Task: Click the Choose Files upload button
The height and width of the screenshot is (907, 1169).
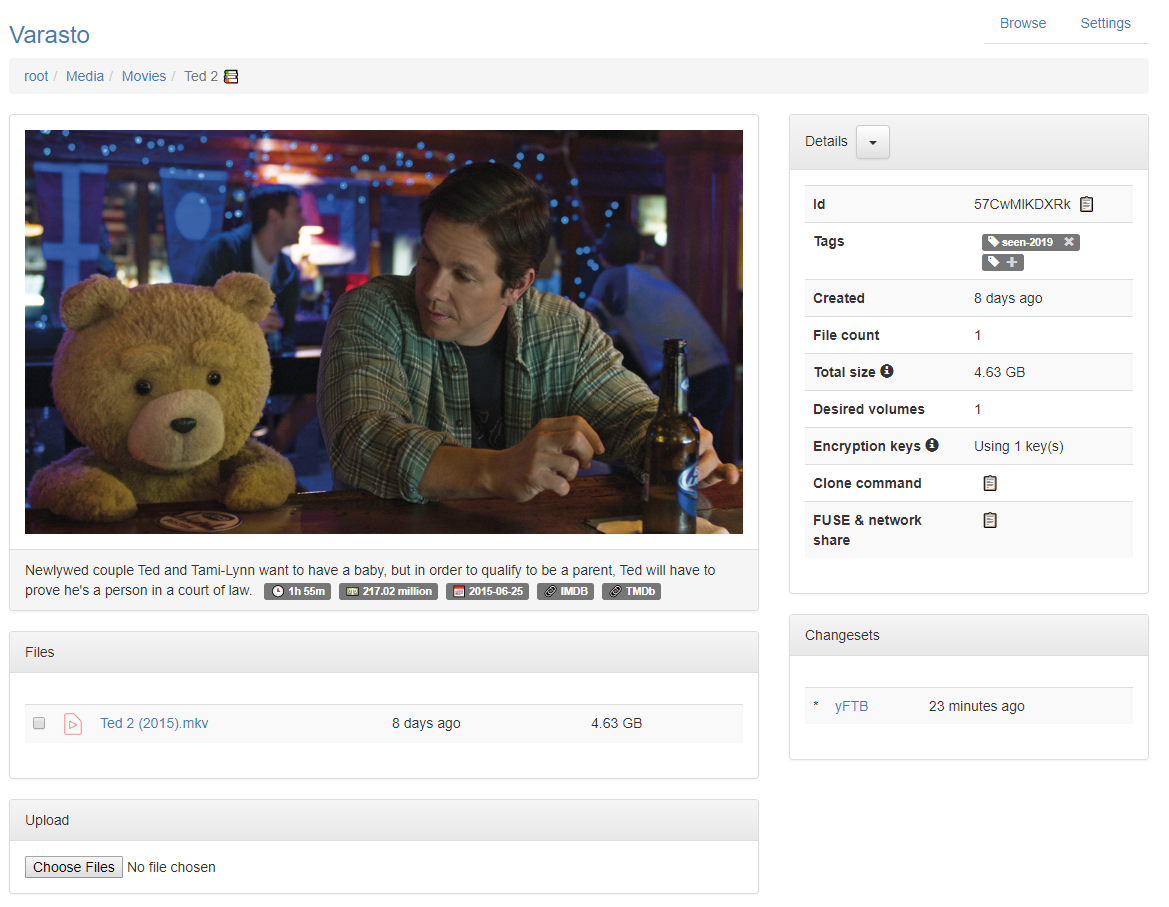Action: [x=74, y=867]
